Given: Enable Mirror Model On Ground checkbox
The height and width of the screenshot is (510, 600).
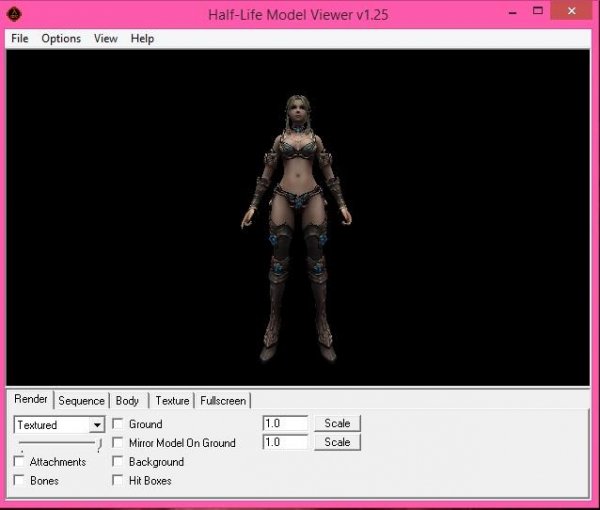Looking at the screenshot, I should tap(118, 443).
